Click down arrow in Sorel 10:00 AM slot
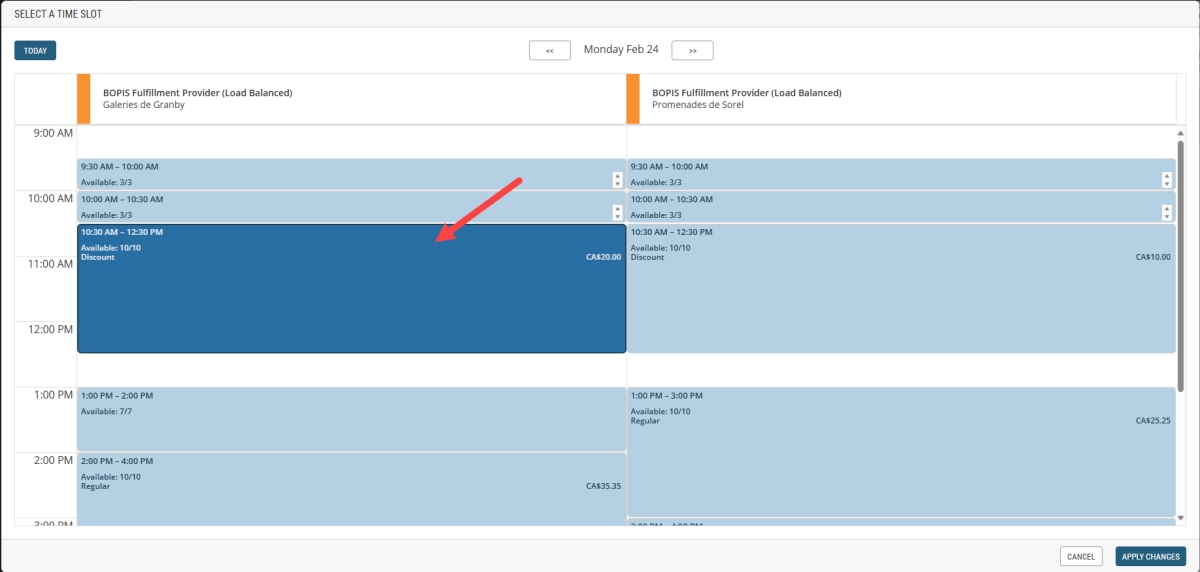The width and height of the screenshot is (1200, 572). point(1167,216)
